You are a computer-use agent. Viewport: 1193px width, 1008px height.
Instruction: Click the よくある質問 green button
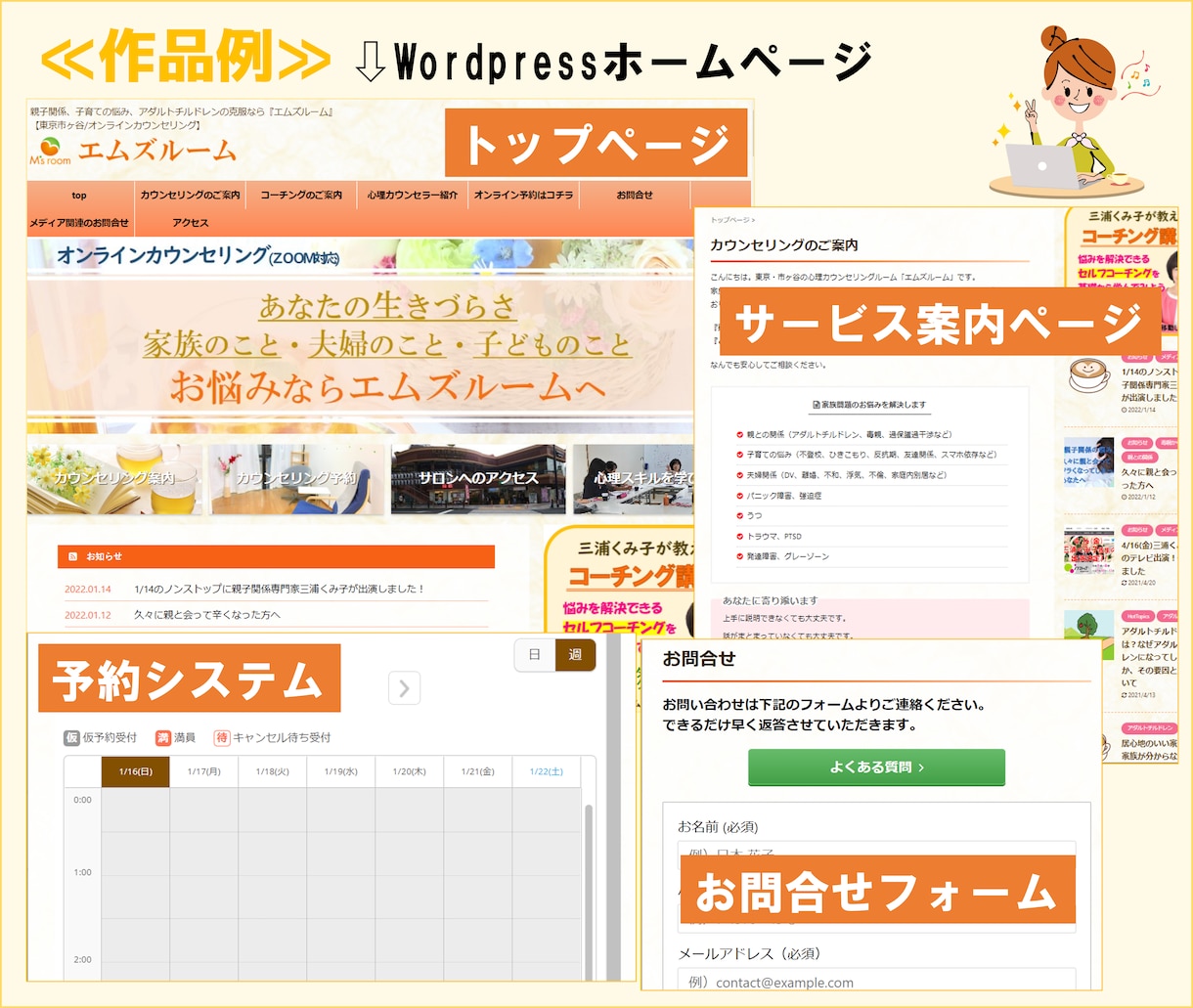click(x=876, y=767)
